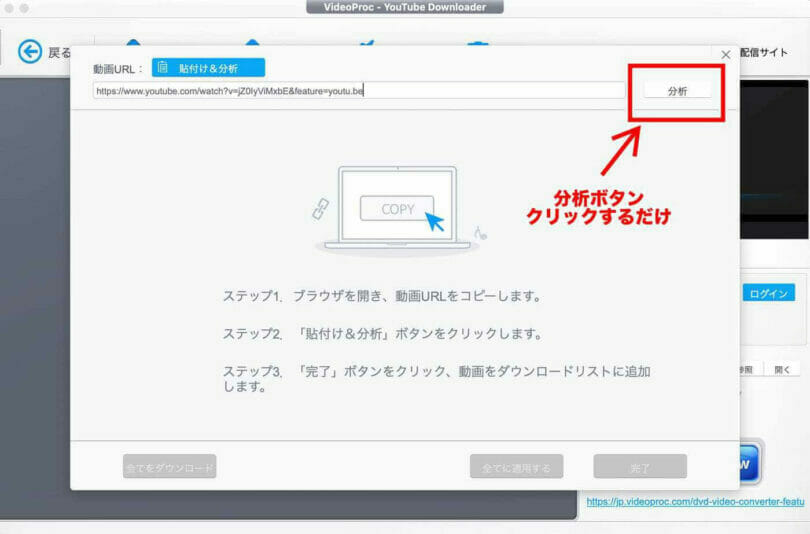
Task: Click the 戻る label beside back arrow
Action: click(x=59, y=52)
